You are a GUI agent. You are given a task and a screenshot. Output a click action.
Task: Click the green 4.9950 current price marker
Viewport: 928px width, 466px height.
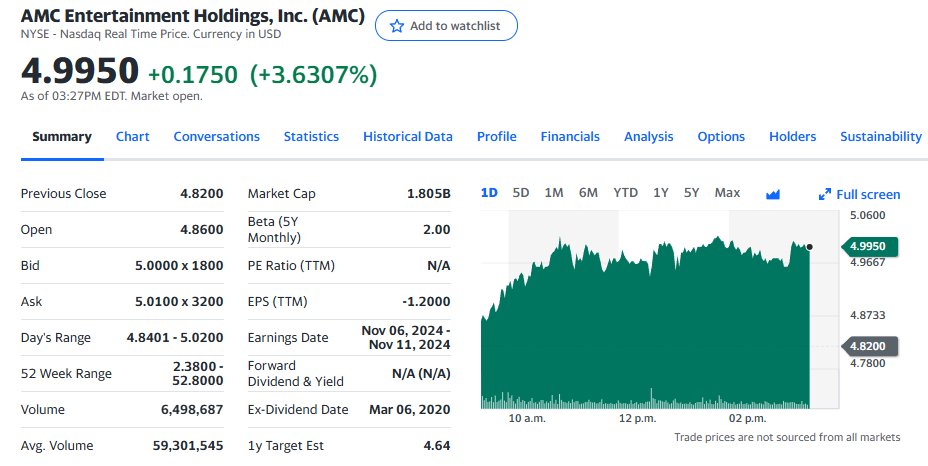point(869,246)
